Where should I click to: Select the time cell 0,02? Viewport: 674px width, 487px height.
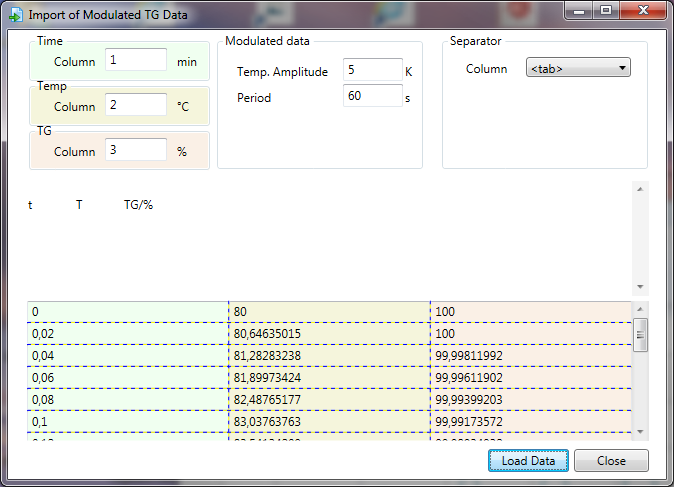click(128, 334)
